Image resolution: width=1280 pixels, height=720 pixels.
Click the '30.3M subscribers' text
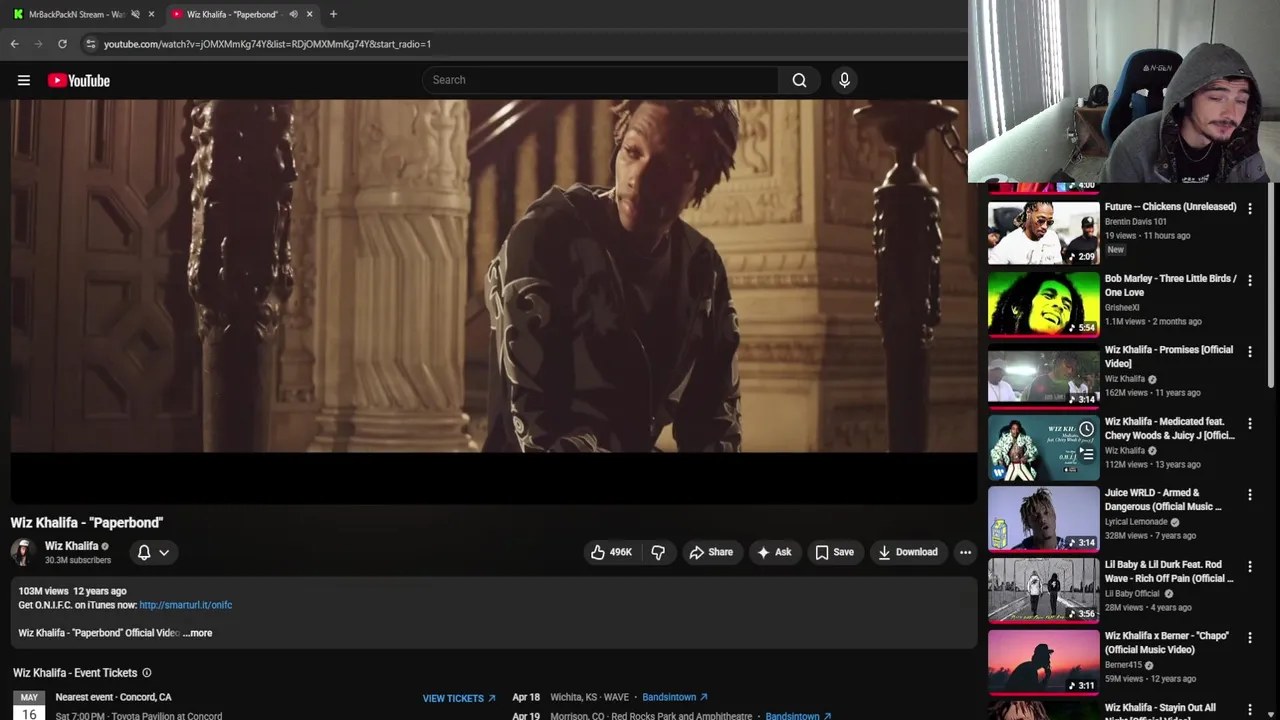coord(78,560)
